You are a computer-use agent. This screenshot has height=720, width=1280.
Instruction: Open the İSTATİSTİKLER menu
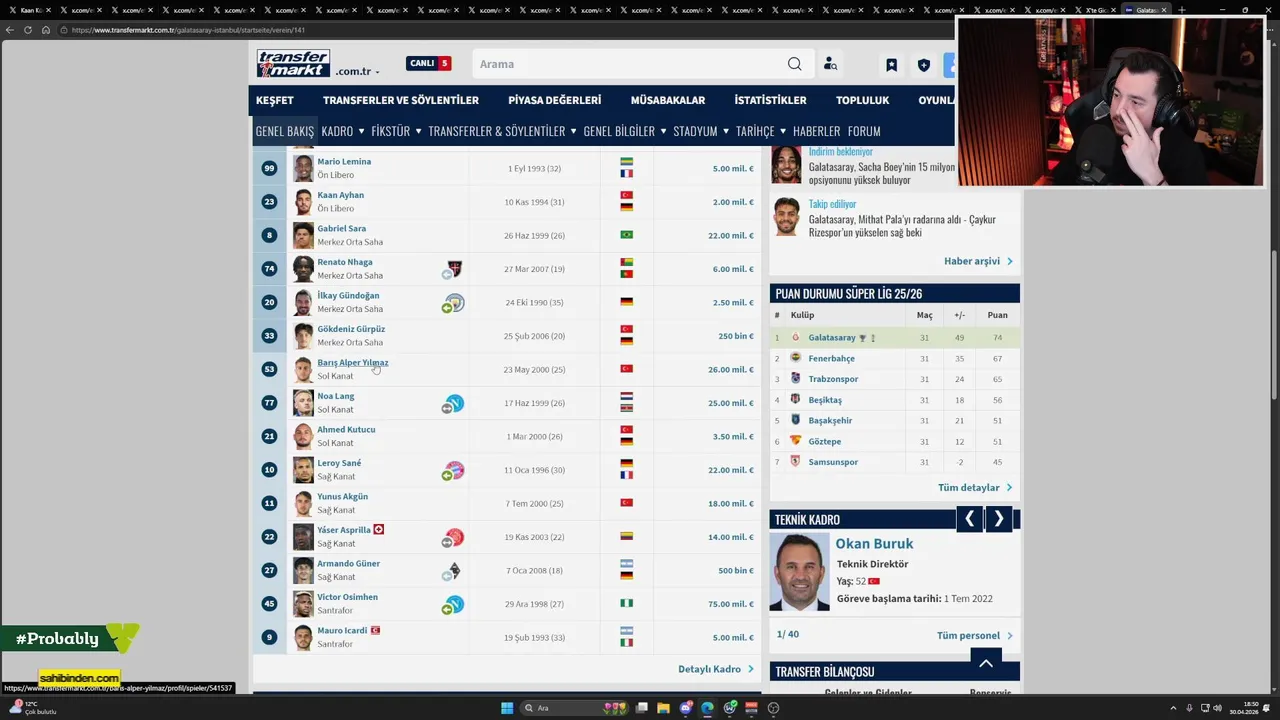770,100
